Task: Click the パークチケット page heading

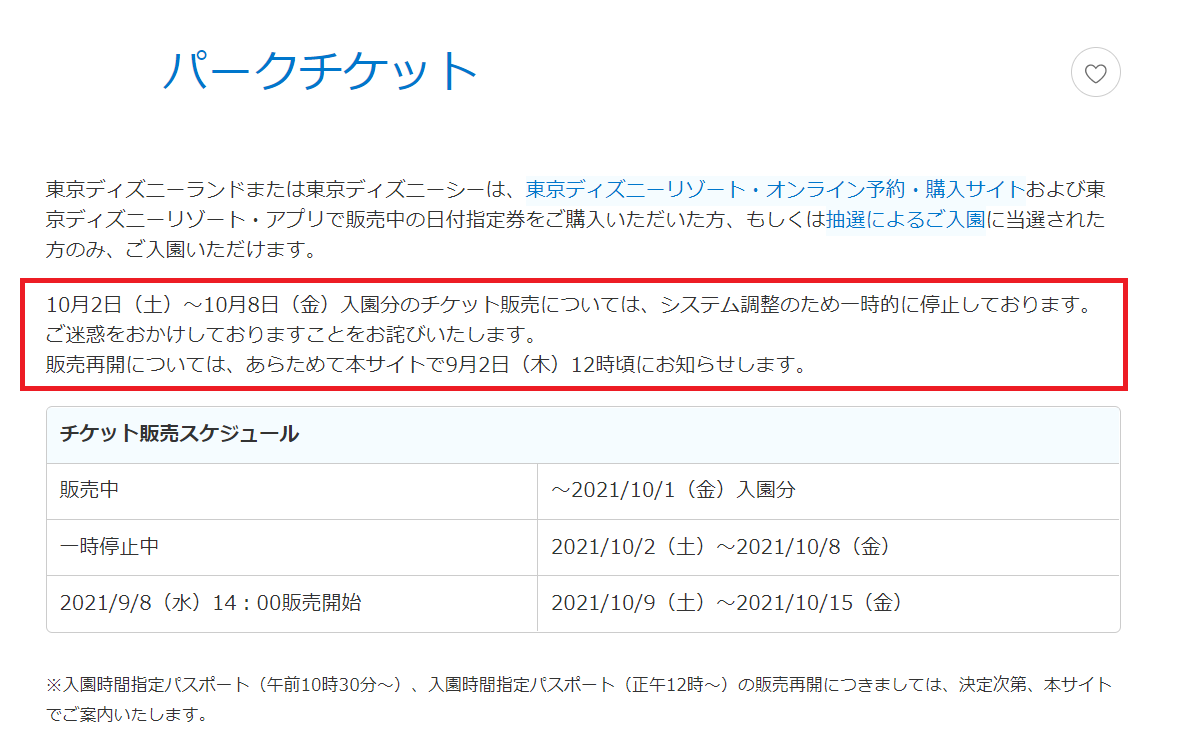Action: tap(320, 70)
